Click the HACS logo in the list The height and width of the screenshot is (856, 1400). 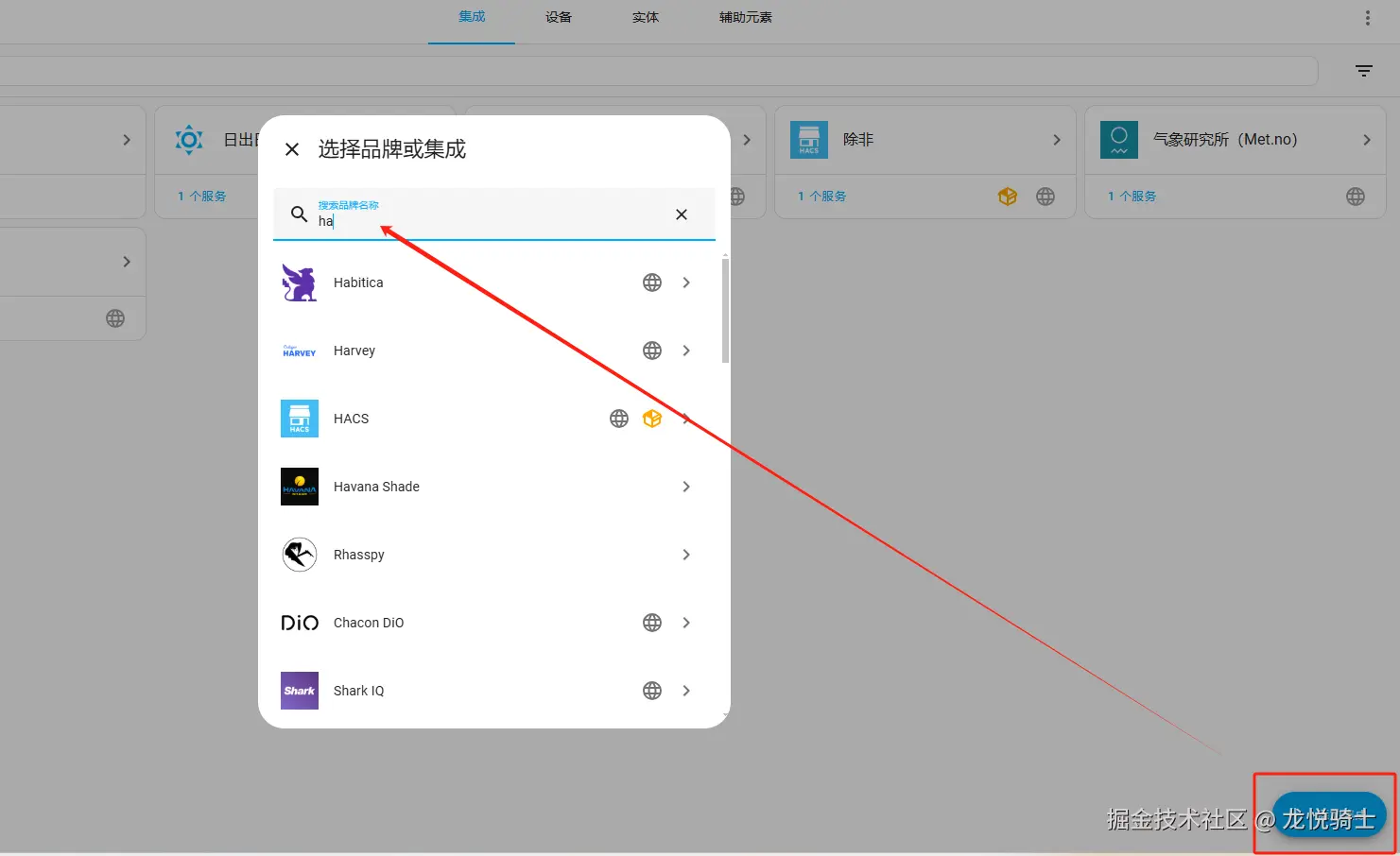300,419
